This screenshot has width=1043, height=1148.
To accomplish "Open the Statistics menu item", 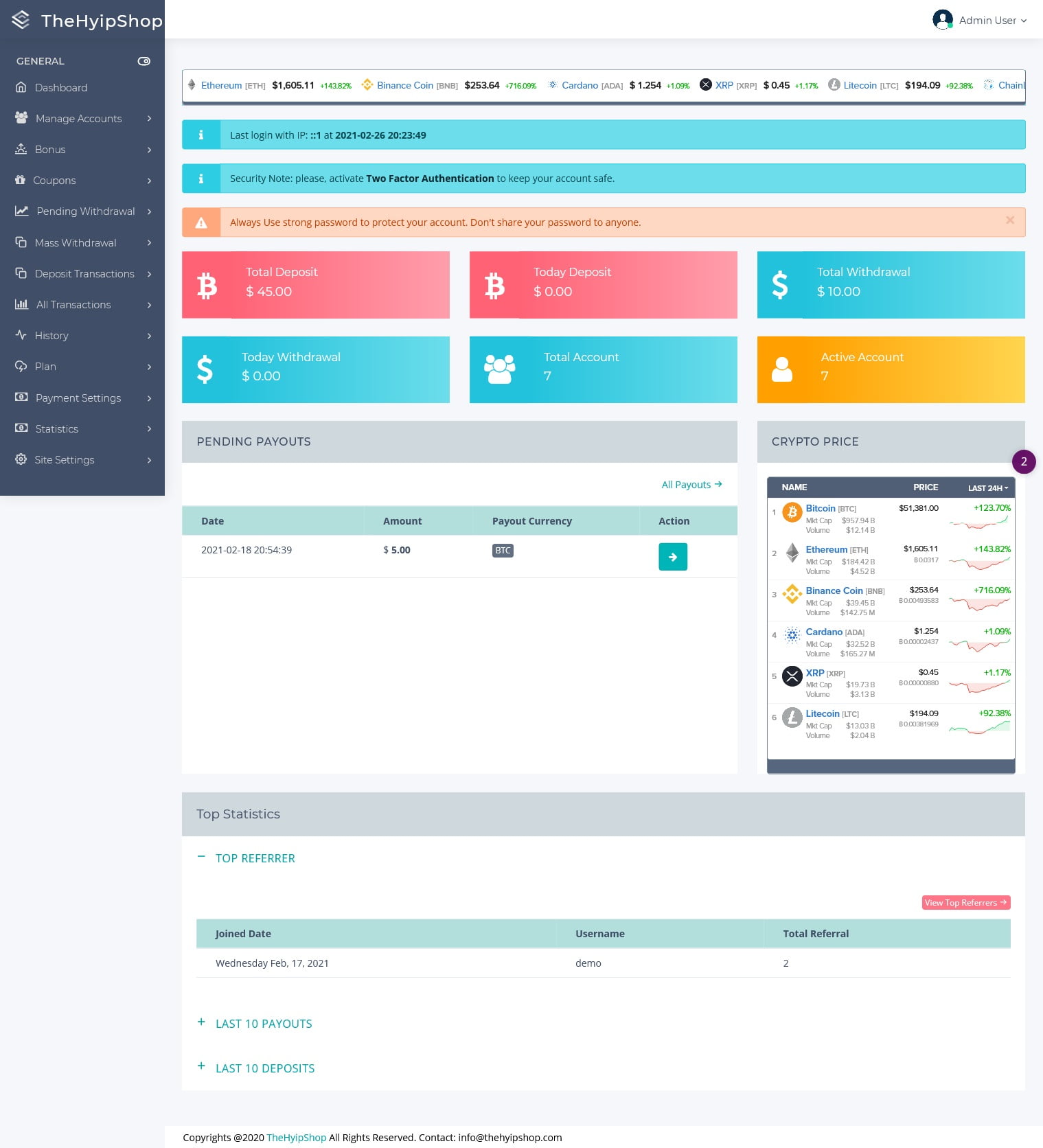I will 82,428.
